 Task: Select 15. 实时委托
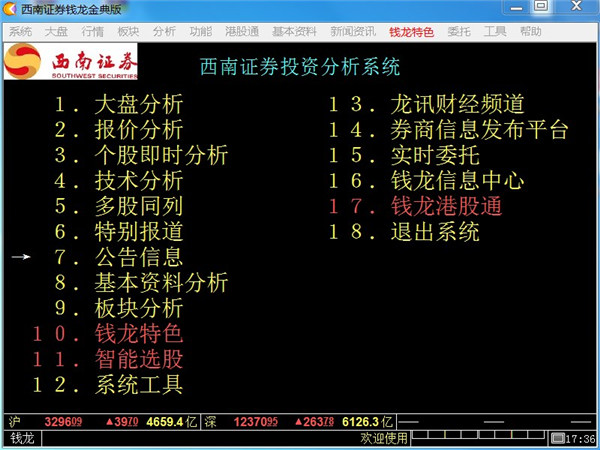(404, 155)
